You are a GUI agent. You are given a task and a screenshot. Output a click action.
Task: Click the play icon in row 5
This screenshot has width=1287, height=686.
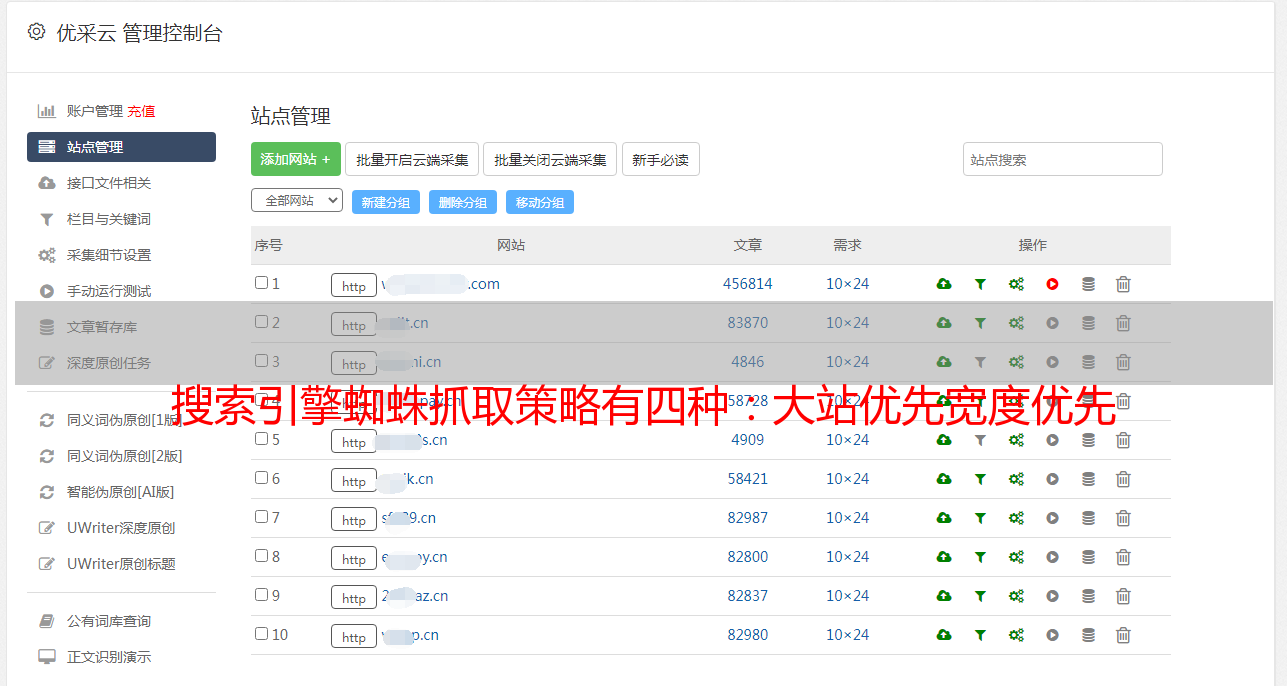(1052, 440)
